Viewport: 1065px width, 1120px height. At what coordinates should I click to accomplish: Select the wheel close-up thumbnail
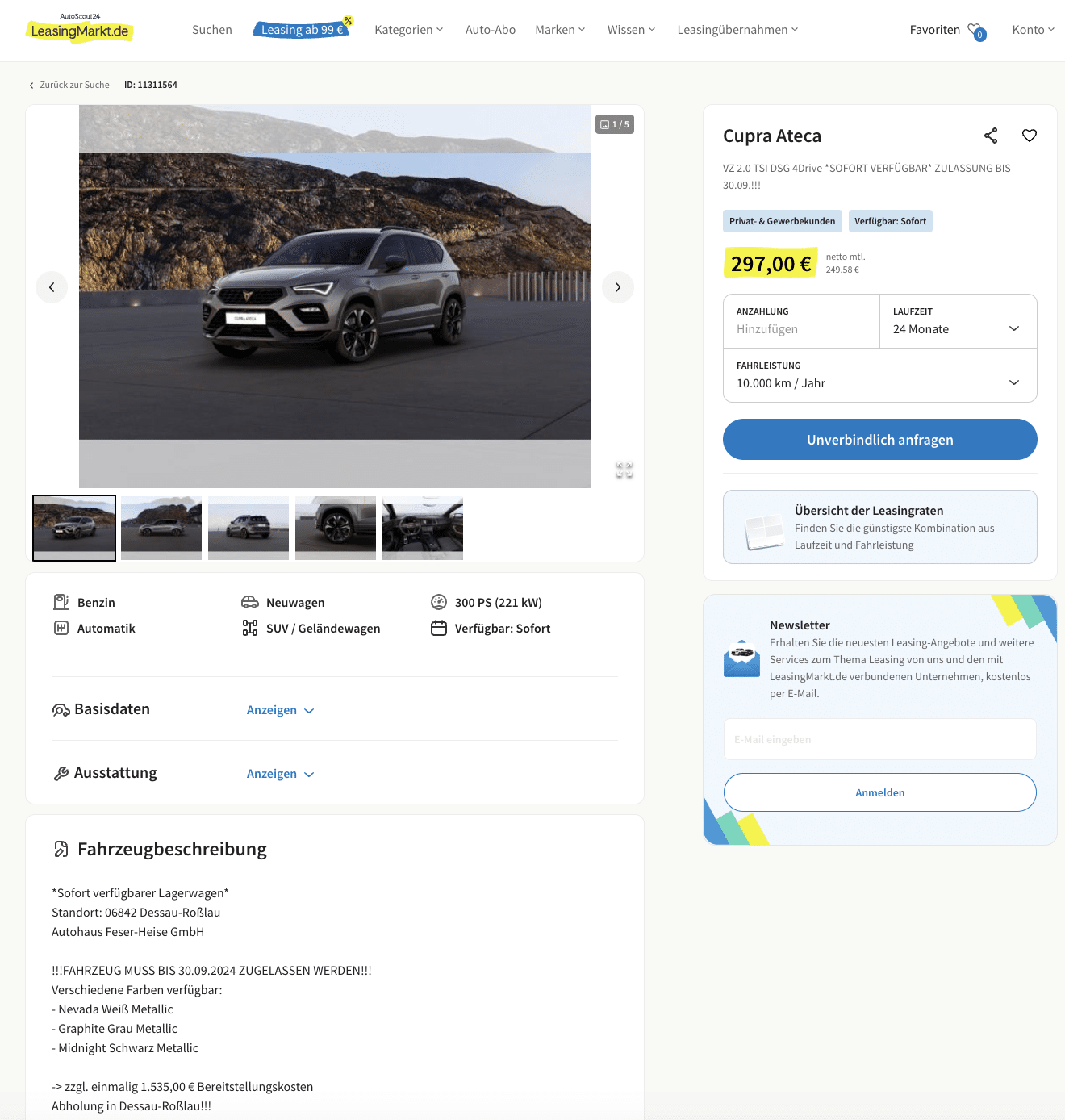point(336,528)
